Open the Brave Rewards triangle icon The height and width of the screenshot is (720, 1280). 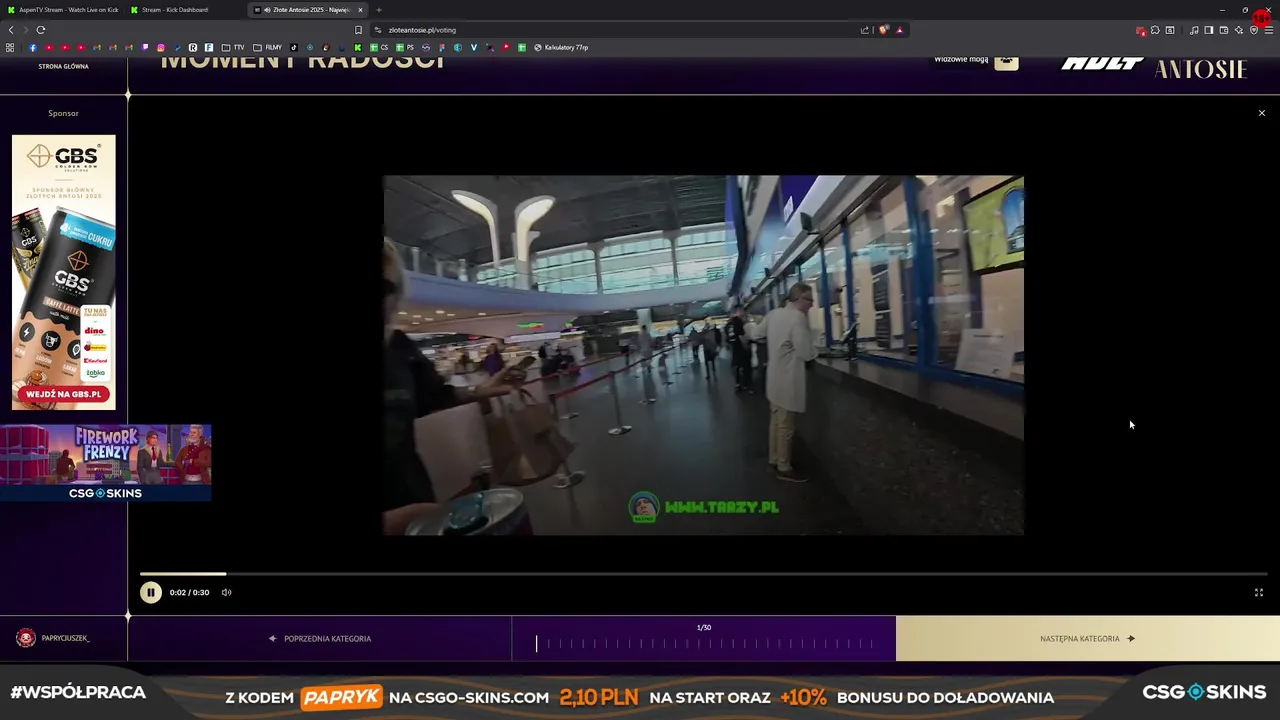(900, 30)
